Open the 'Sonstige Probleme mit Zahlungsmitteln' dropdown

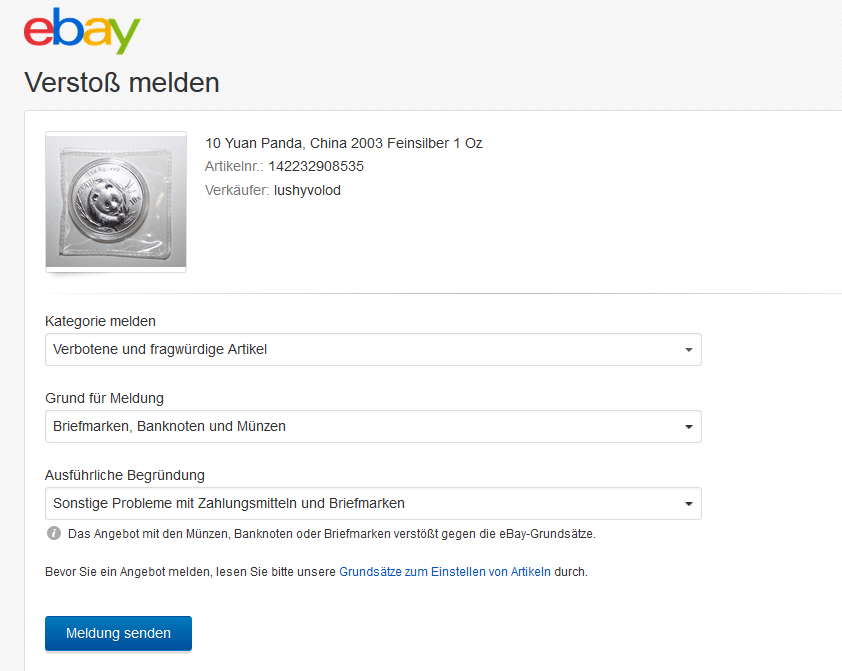click(x=372, y=503)
